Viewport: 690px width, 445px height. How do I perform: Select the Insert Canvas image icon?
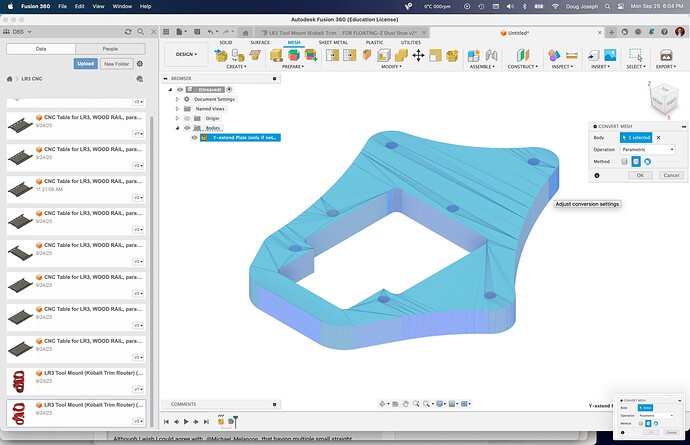610,55
